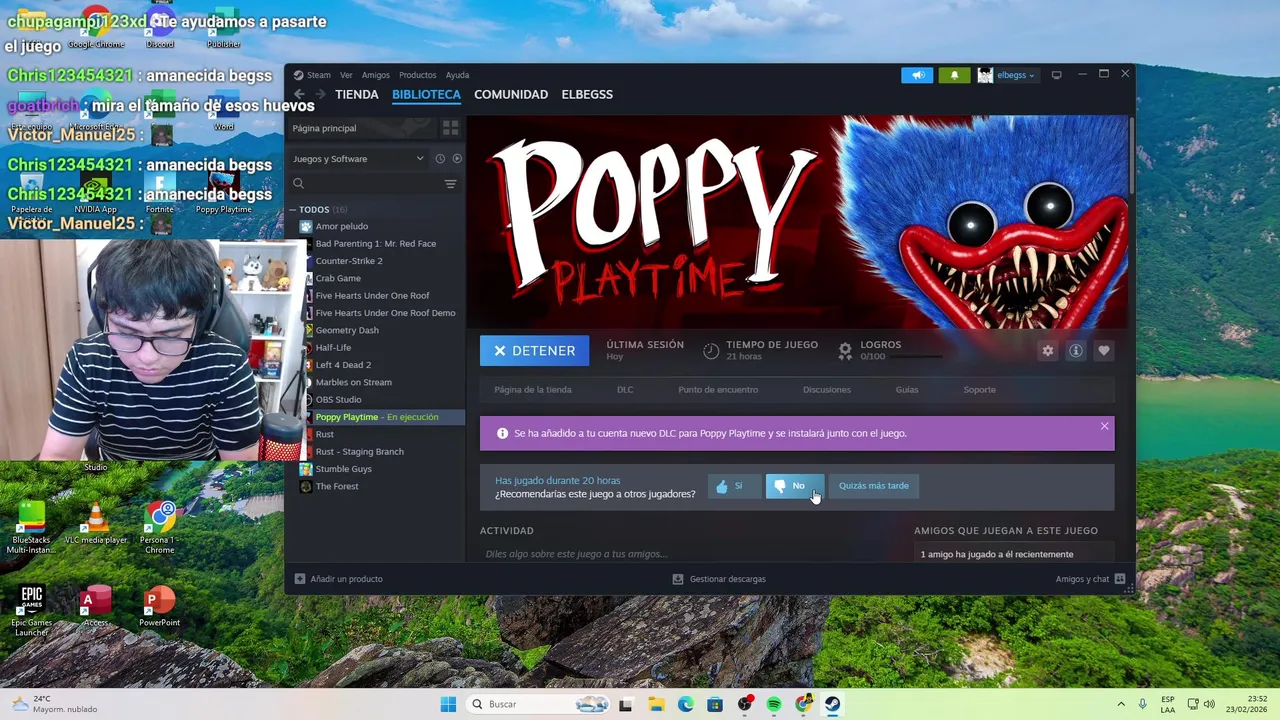Go to Página principal of library

coord(361,128)
